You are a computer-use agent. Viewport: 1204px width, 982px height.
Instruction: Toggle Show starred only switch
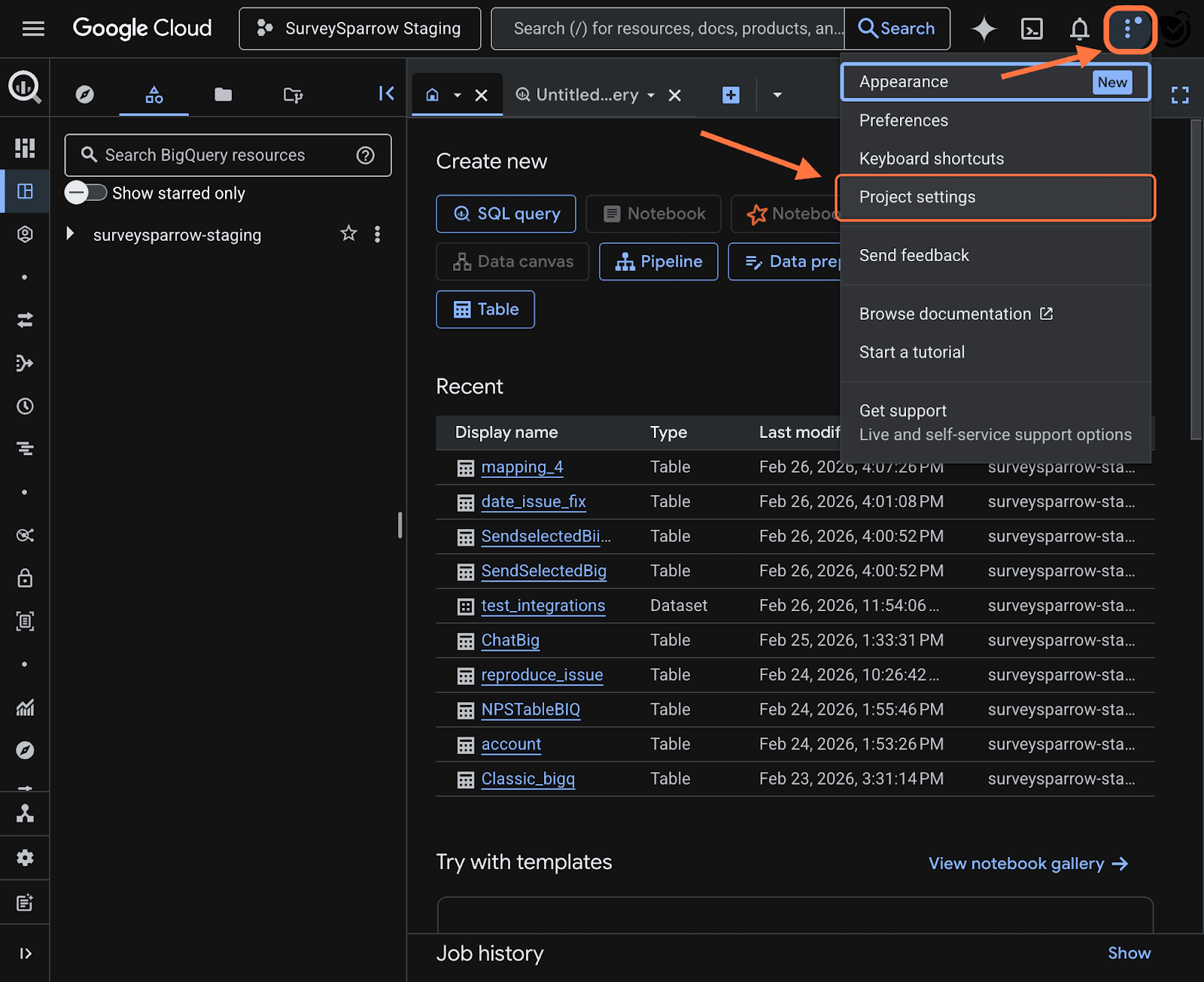[86, 193]
